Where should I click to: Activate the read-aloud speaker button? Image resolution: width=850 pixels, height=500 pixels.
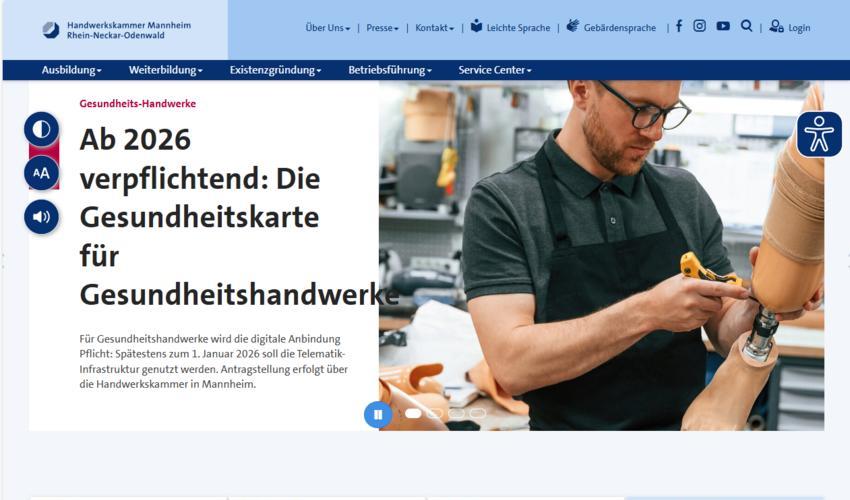pyautogui.click(x=41, y=217)
